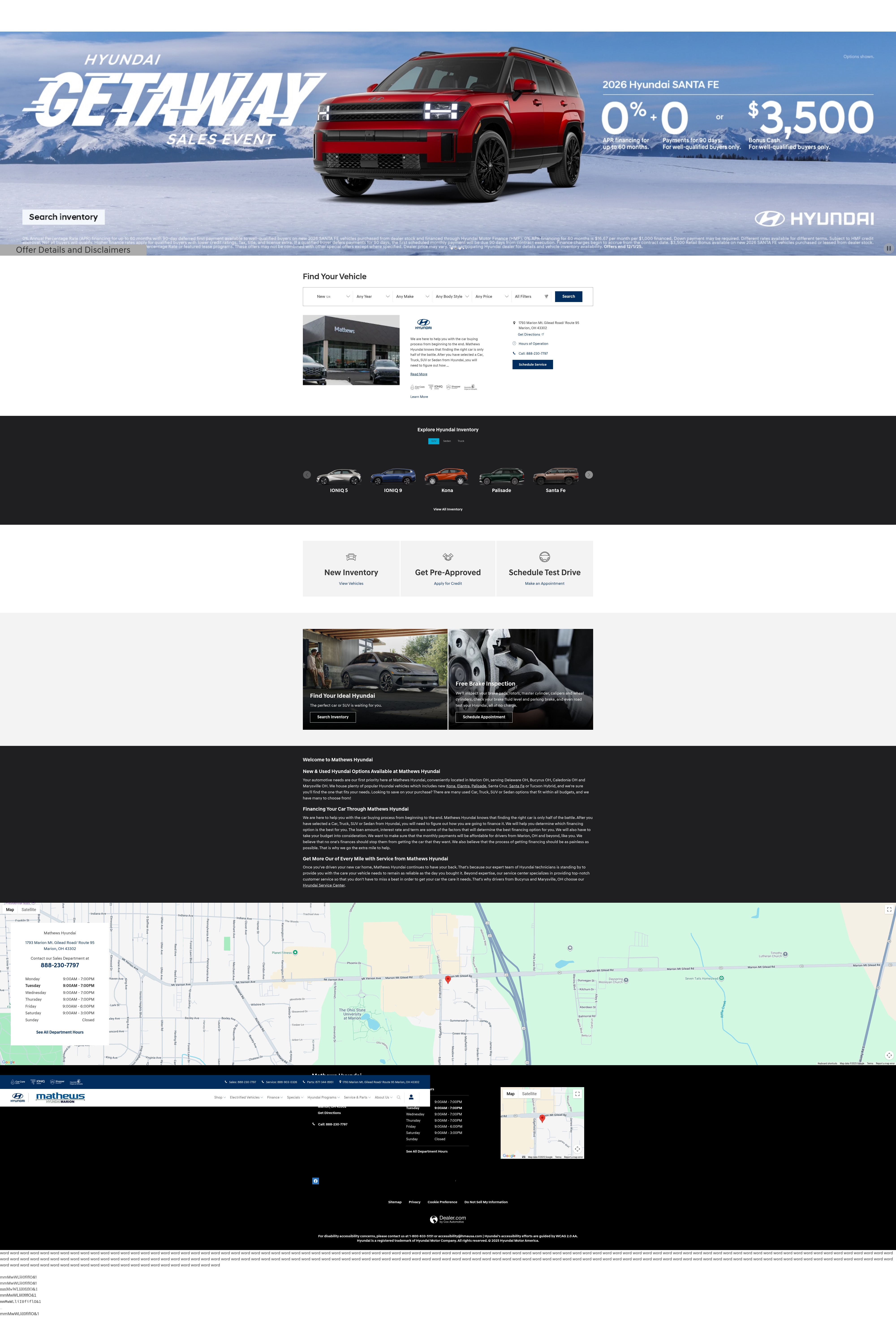Expand the Electrified Vehicles menu
This screenshot has width=896, height=1317.
pos(247,1098)
